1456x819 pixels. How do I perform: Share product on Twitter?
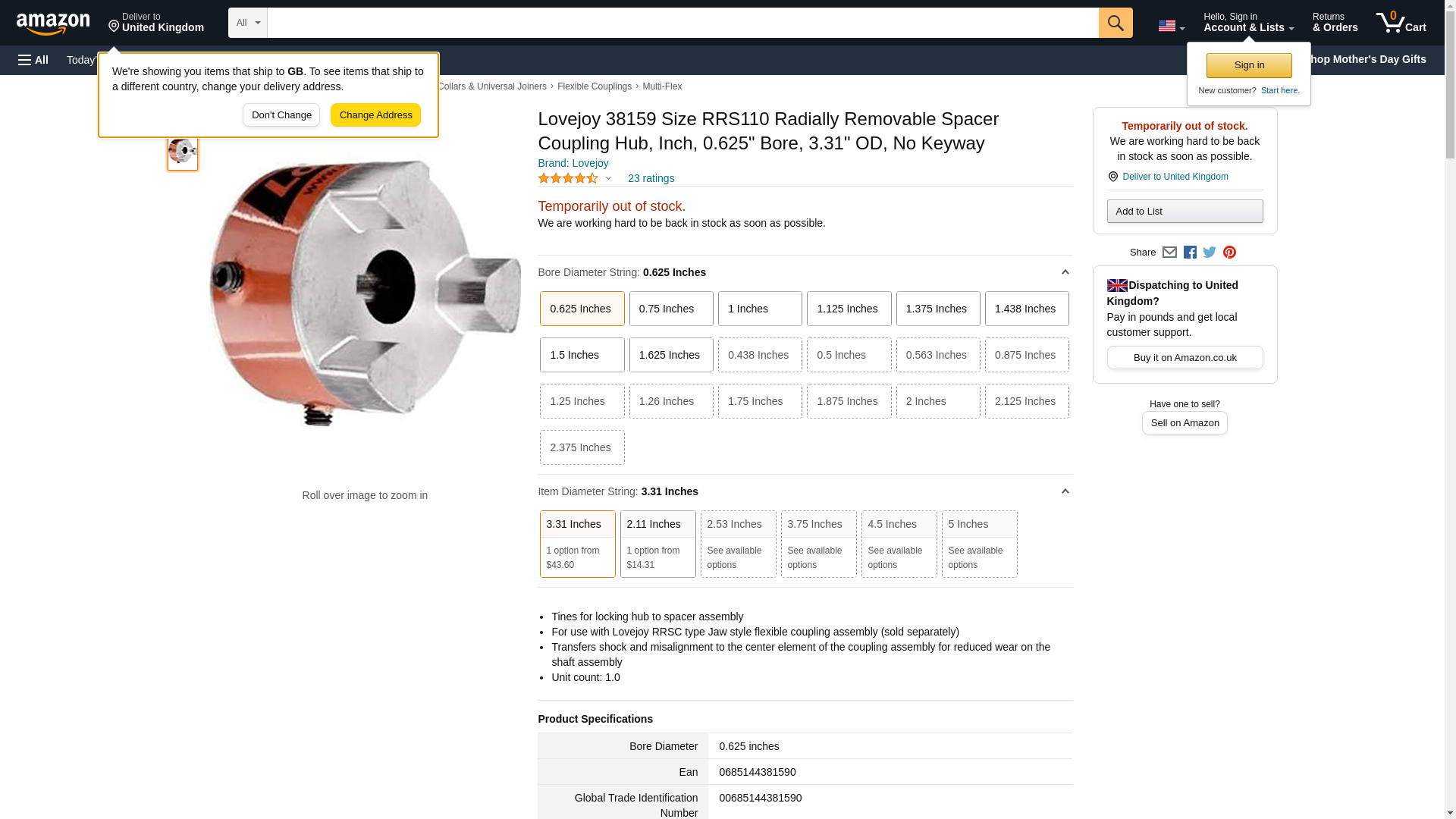pyautogui.click(x=1210, y=253)
